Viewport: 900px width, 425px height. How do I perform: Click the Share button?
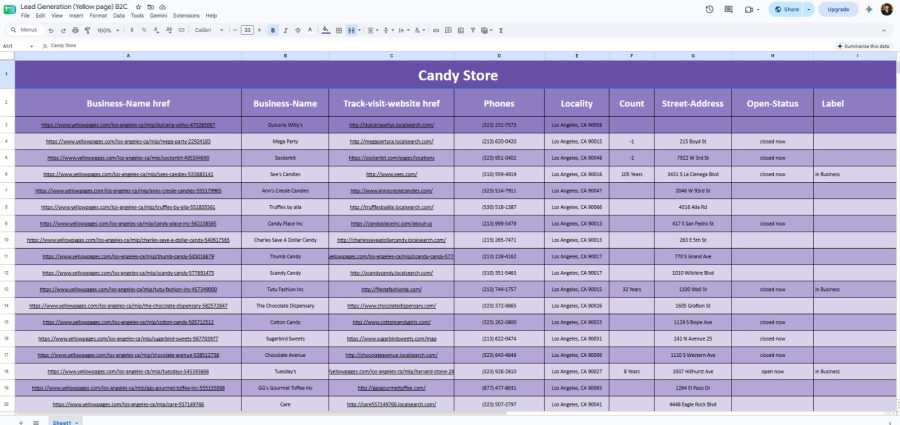coord(788,9)
